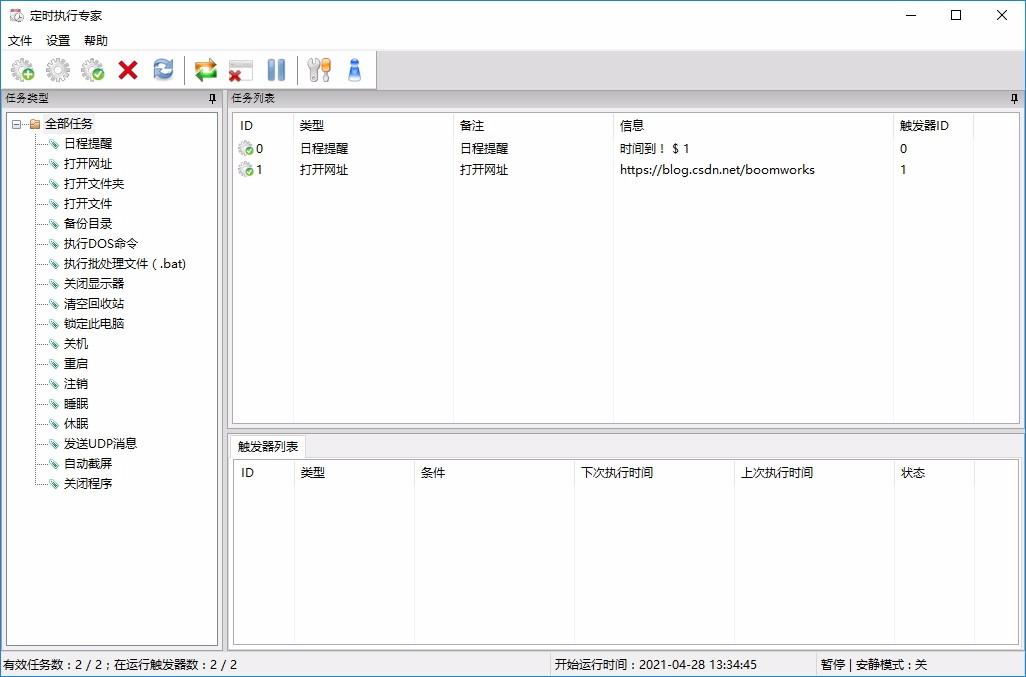Click the edit task gear icon
This screenshot has height=677, width=1026.
coord(58,70)
